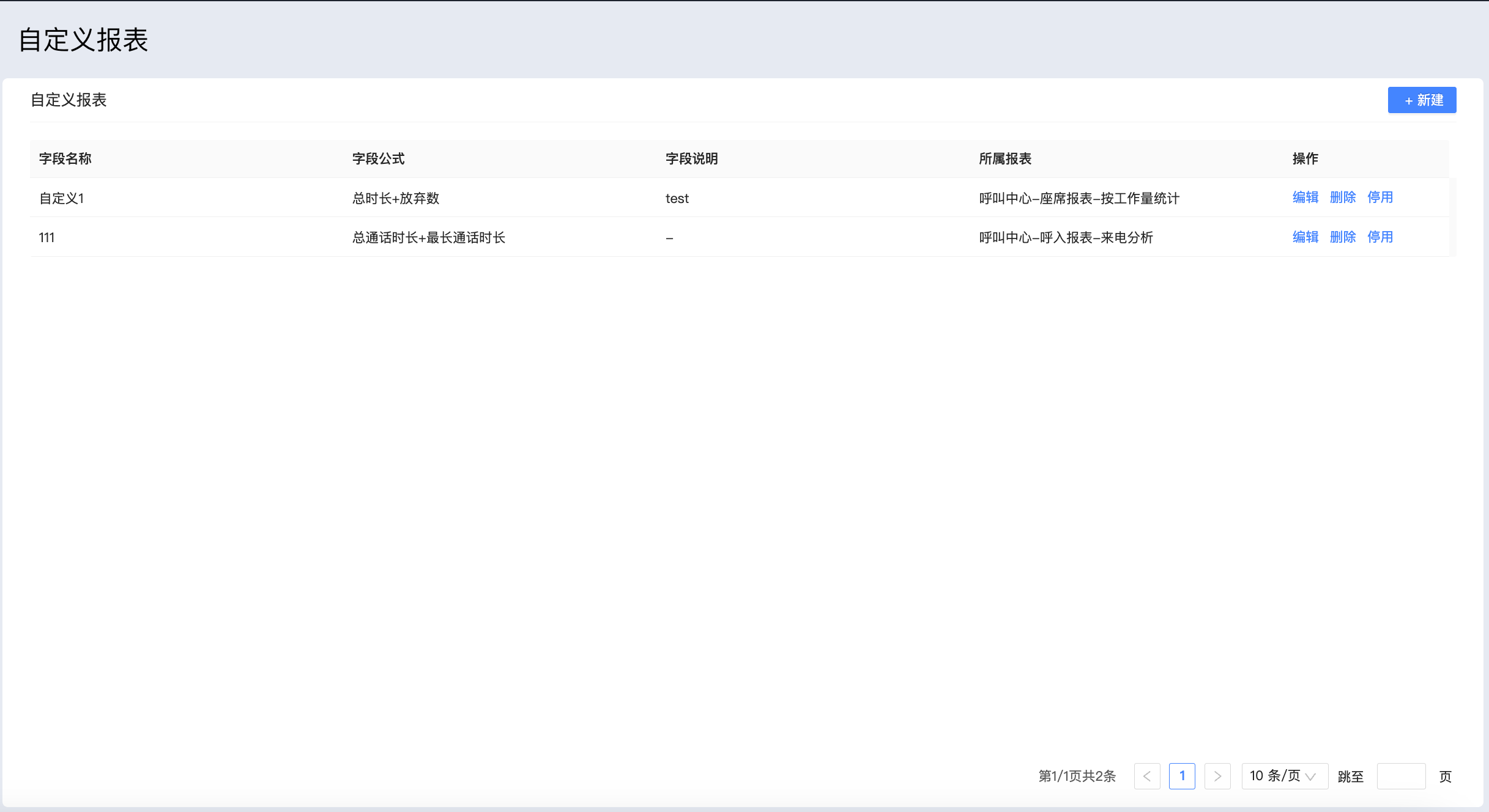Disable the 自定义1 field via 停用
Image resolution: width=1489 pixels, height=812 pixels.
pyautogui.click(x=1379, y=197)
